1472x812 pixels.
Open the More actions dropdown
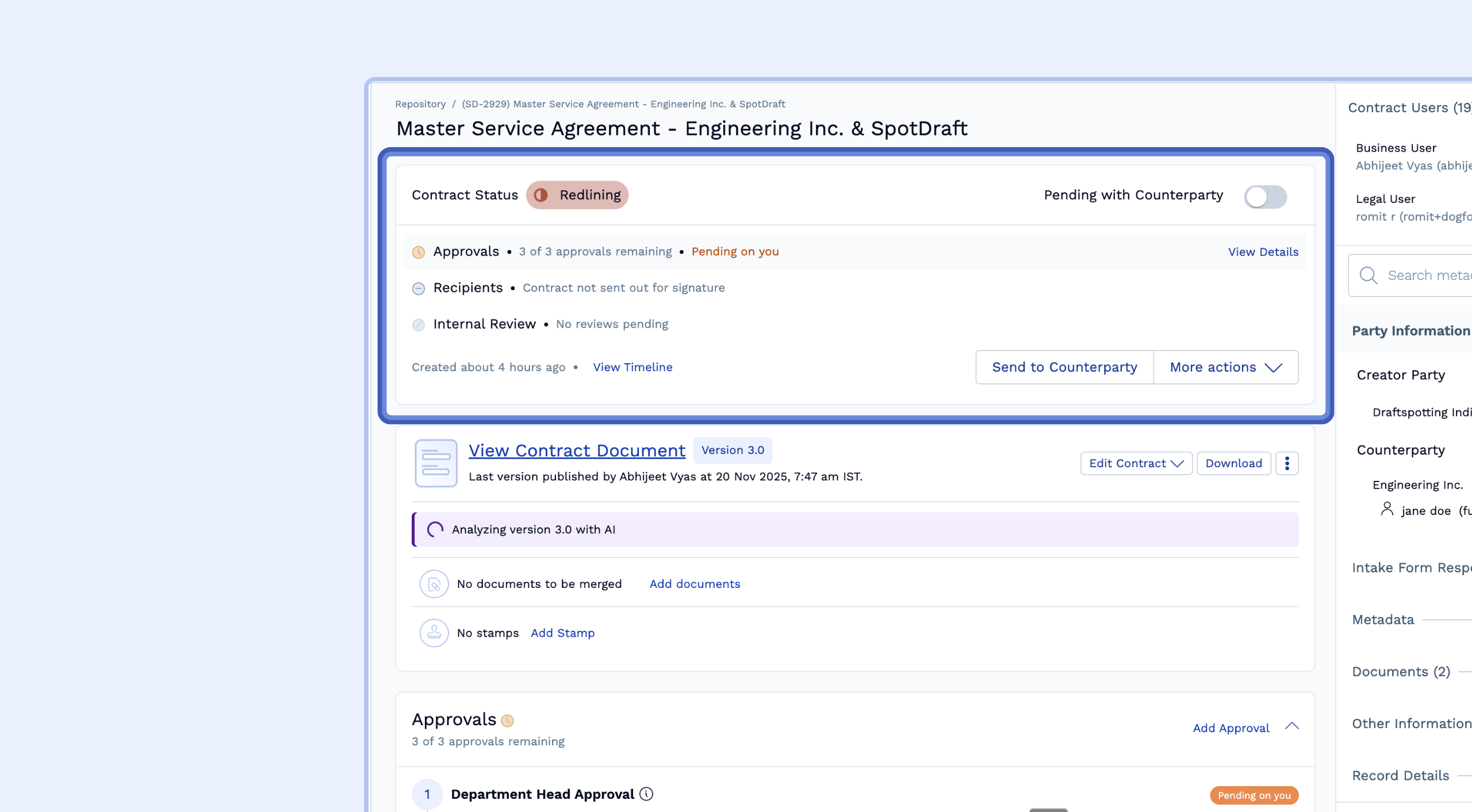(x=1225, y=367)
